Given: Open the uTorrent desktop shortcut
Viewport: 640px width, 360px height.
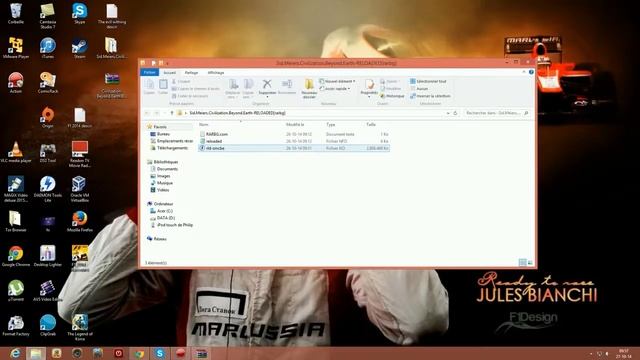Looking at the screenshot, I should tap(16, 291).
